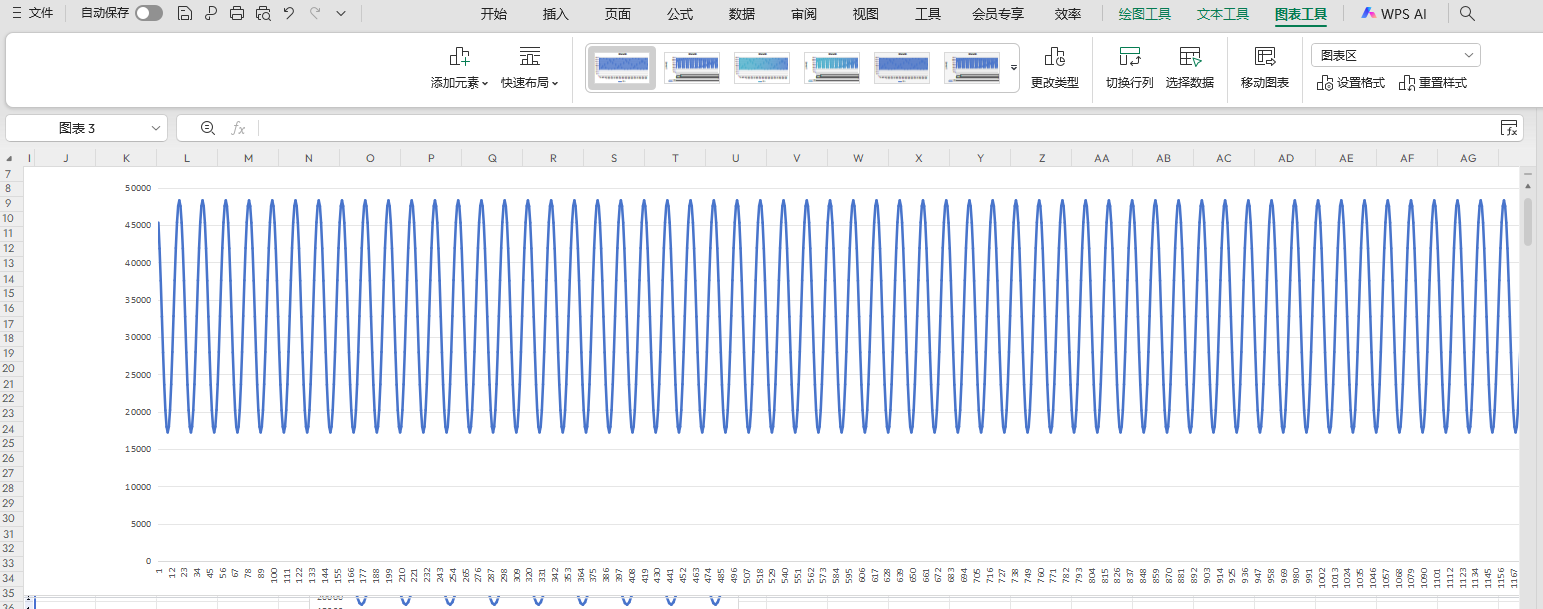Select the second chart style thumbnail
This screenshot has width=1543, height=609.
pyautogui.click(x=692, y=68)
